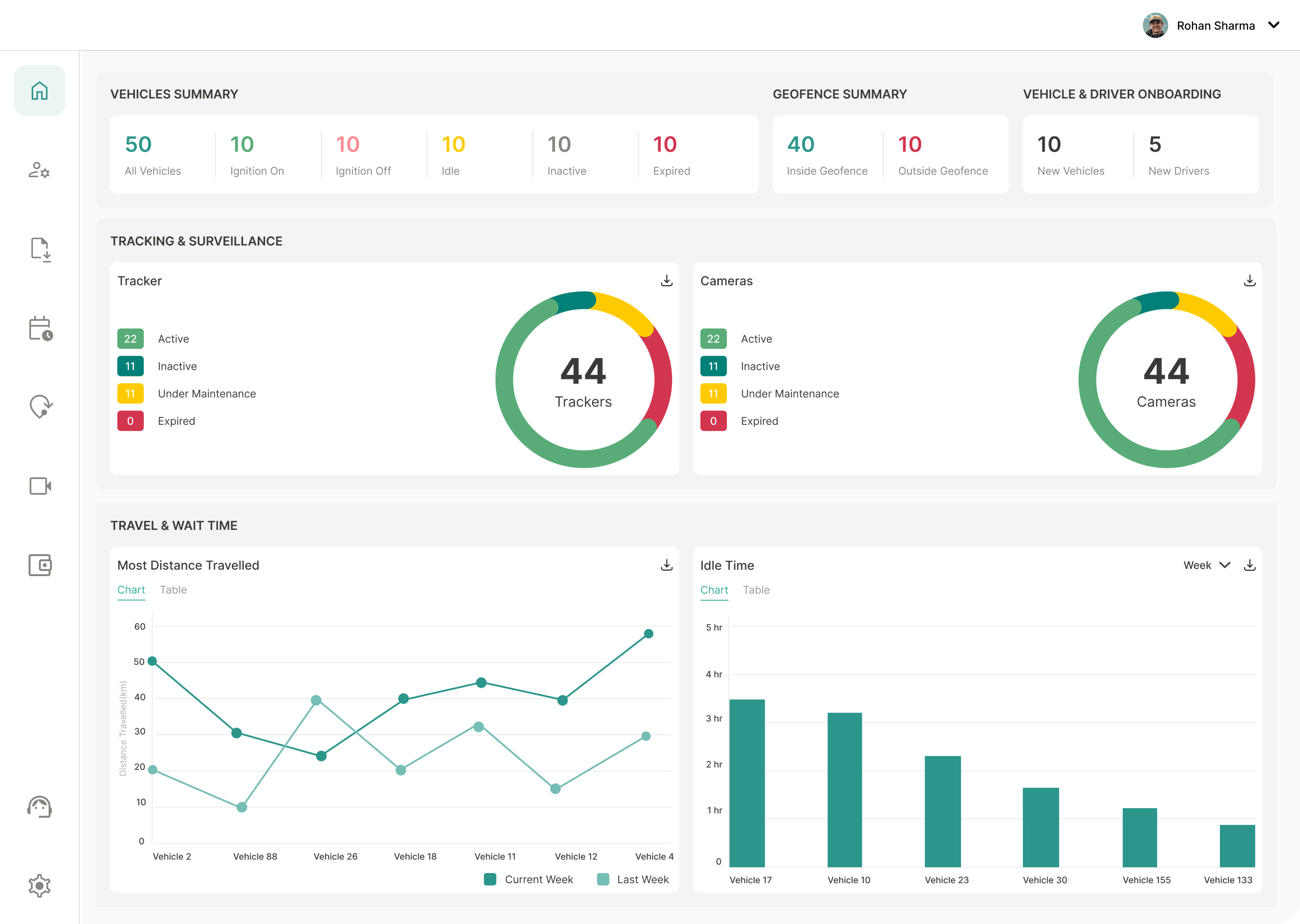The height and width of the screenshot is (924, 1300).
Task: Toggle the Current Week legend item
Action: (539, 879)
